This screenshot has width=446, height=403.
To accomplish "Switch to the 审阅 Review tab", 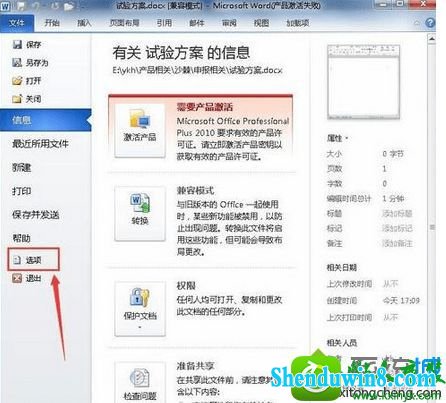I will [229, 23].
